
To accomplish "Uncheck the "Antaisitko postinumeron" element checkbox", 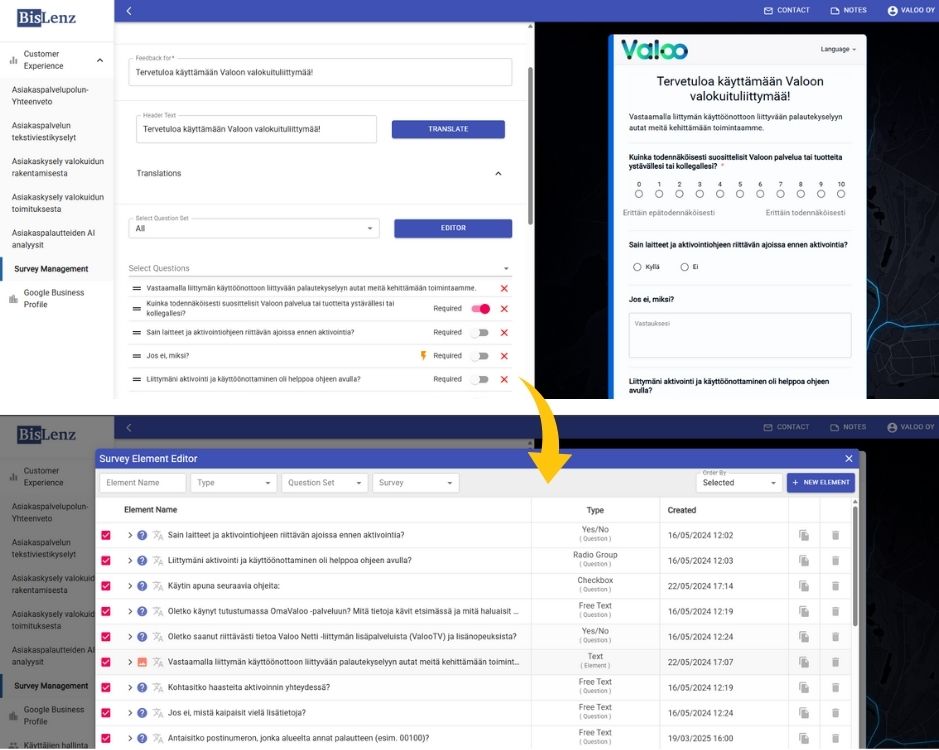I will (106, 739).
